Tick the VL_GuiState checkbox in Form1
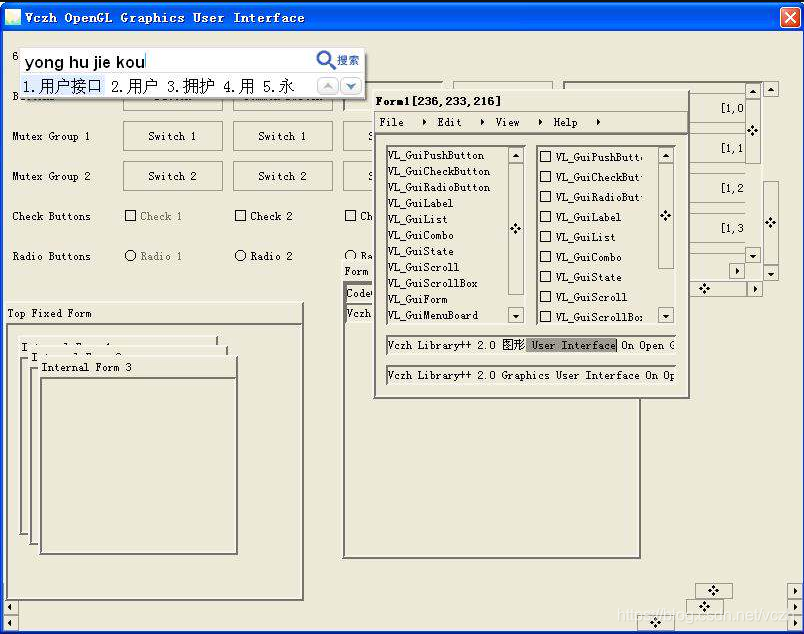Screen dimensions: 804x634 tap(546, 276)
